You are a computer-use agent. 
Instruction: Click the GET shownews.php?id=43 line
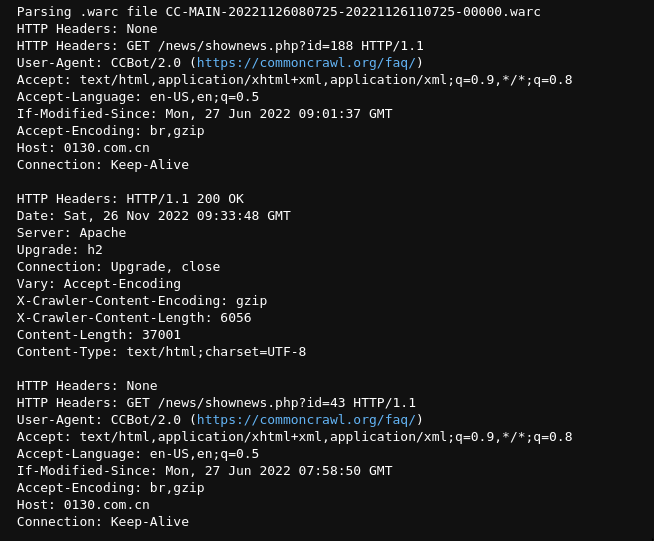[216, 403]
